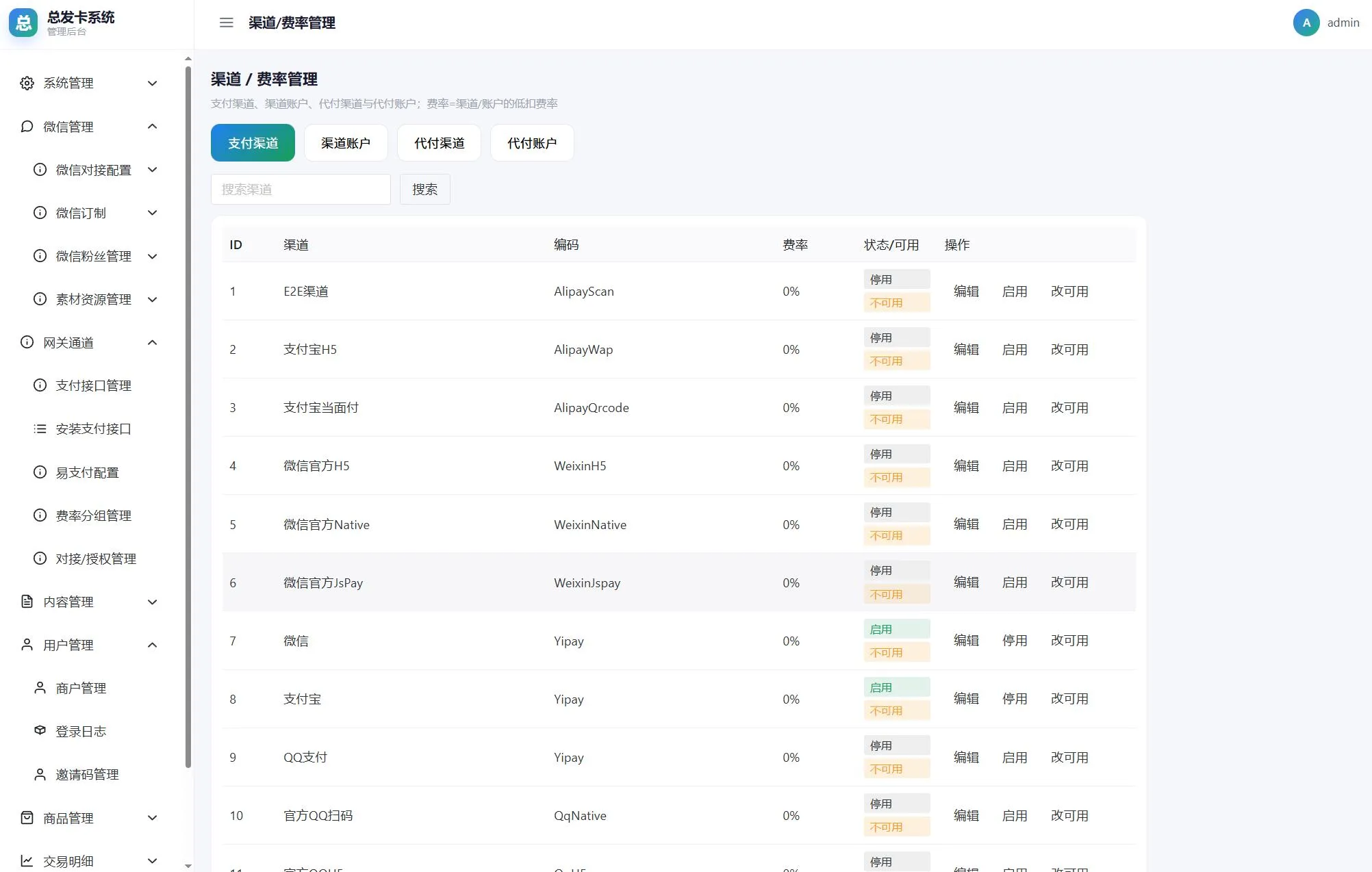Click the person icon beside 用户管理
The height and width of the screenshot is (872, 1372).
(27, 645)
